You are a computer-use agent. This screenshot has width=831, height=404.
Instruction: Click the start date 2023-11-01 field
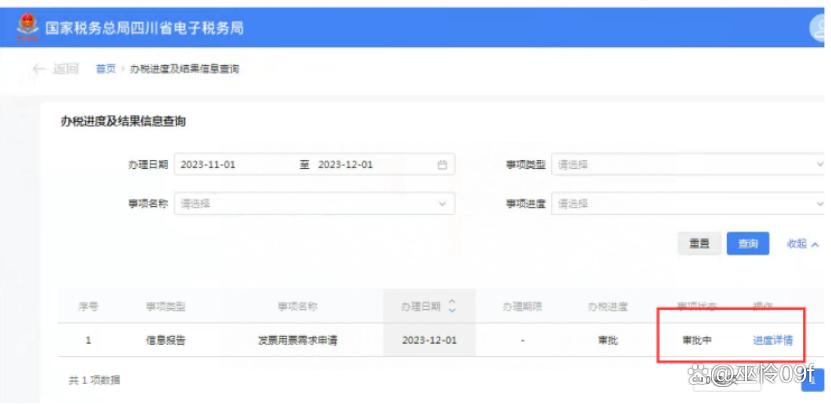click(208, 164)
